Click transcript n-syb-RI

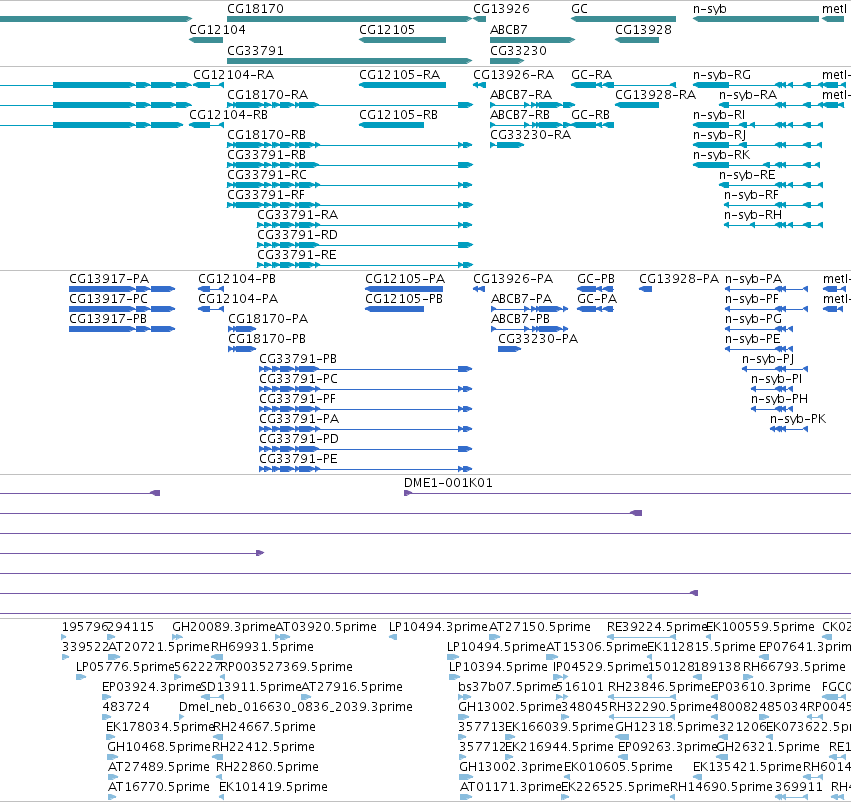point(758,125)
